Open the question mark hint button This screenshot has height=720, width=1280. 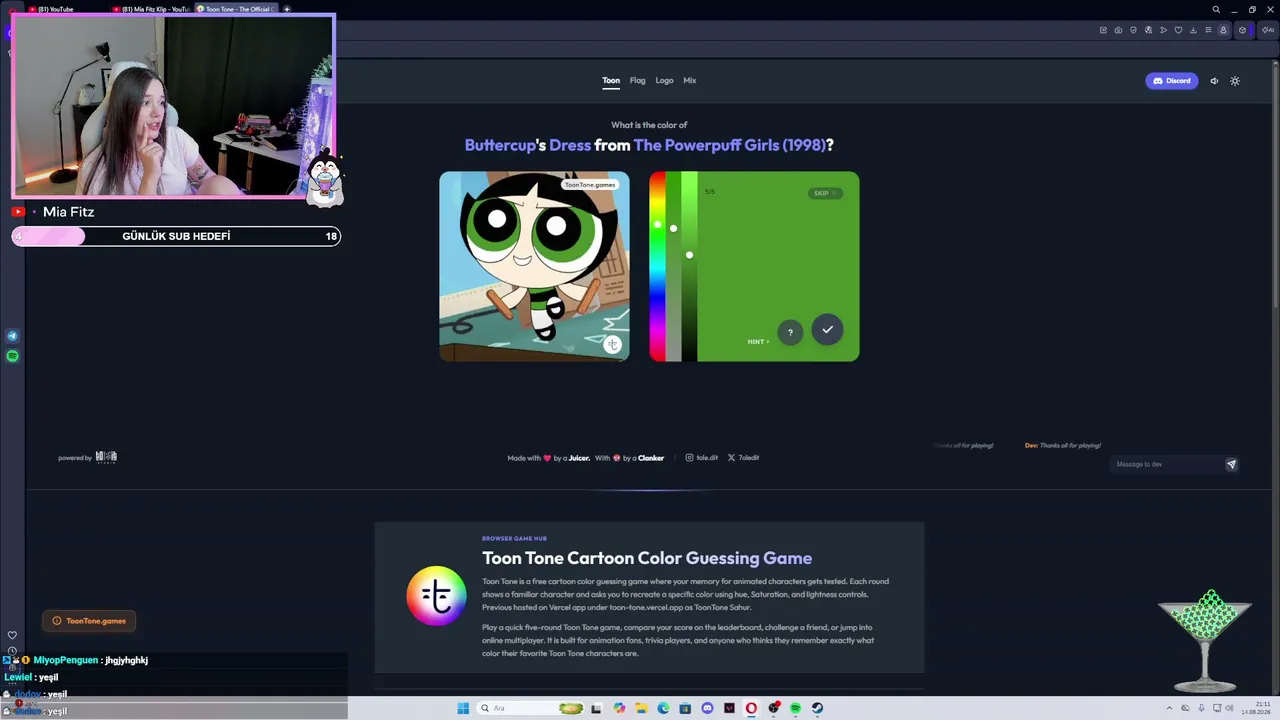click(x=790, y=332)
